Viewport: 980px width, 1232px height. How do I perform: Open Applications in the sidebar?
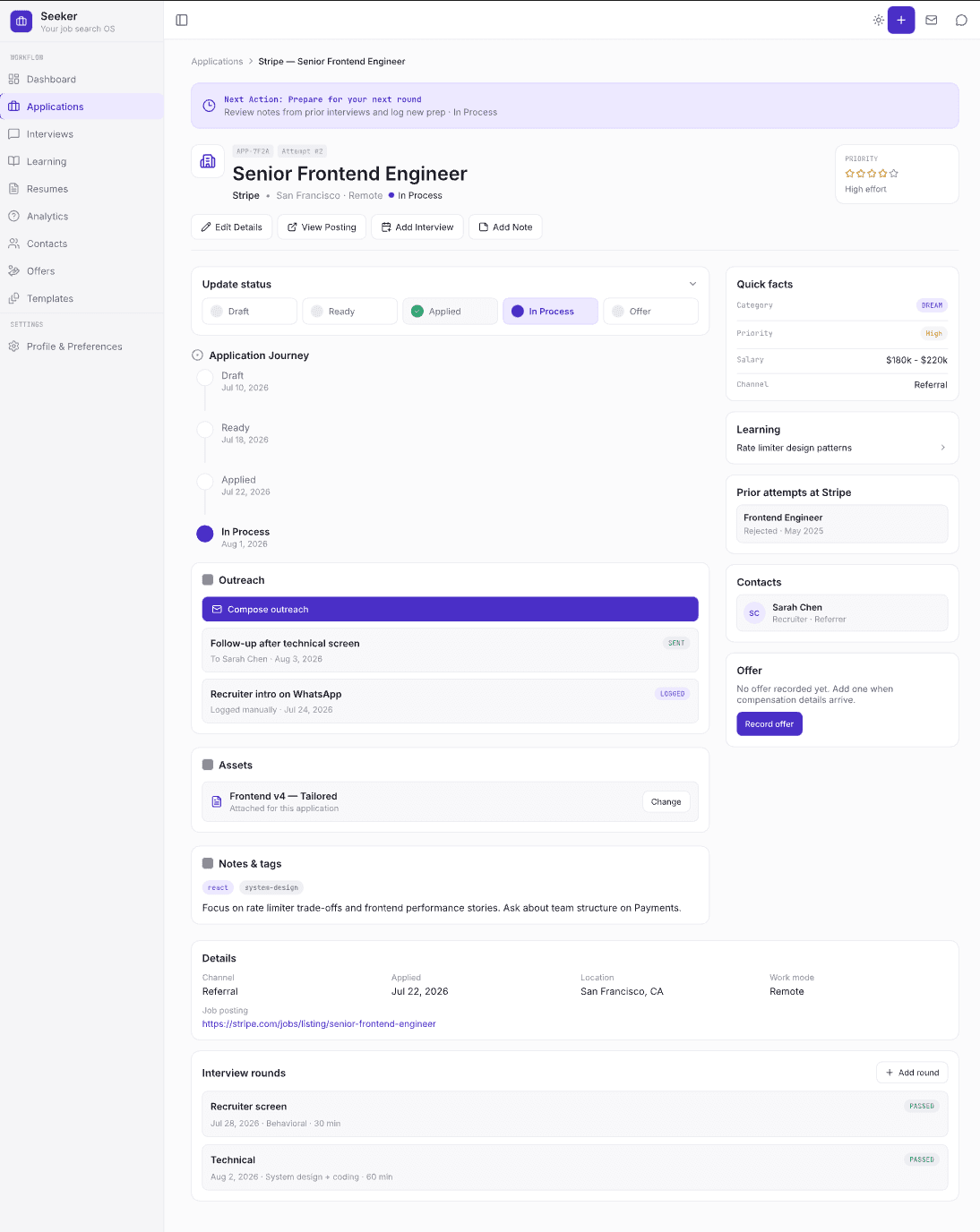point(82,107)
